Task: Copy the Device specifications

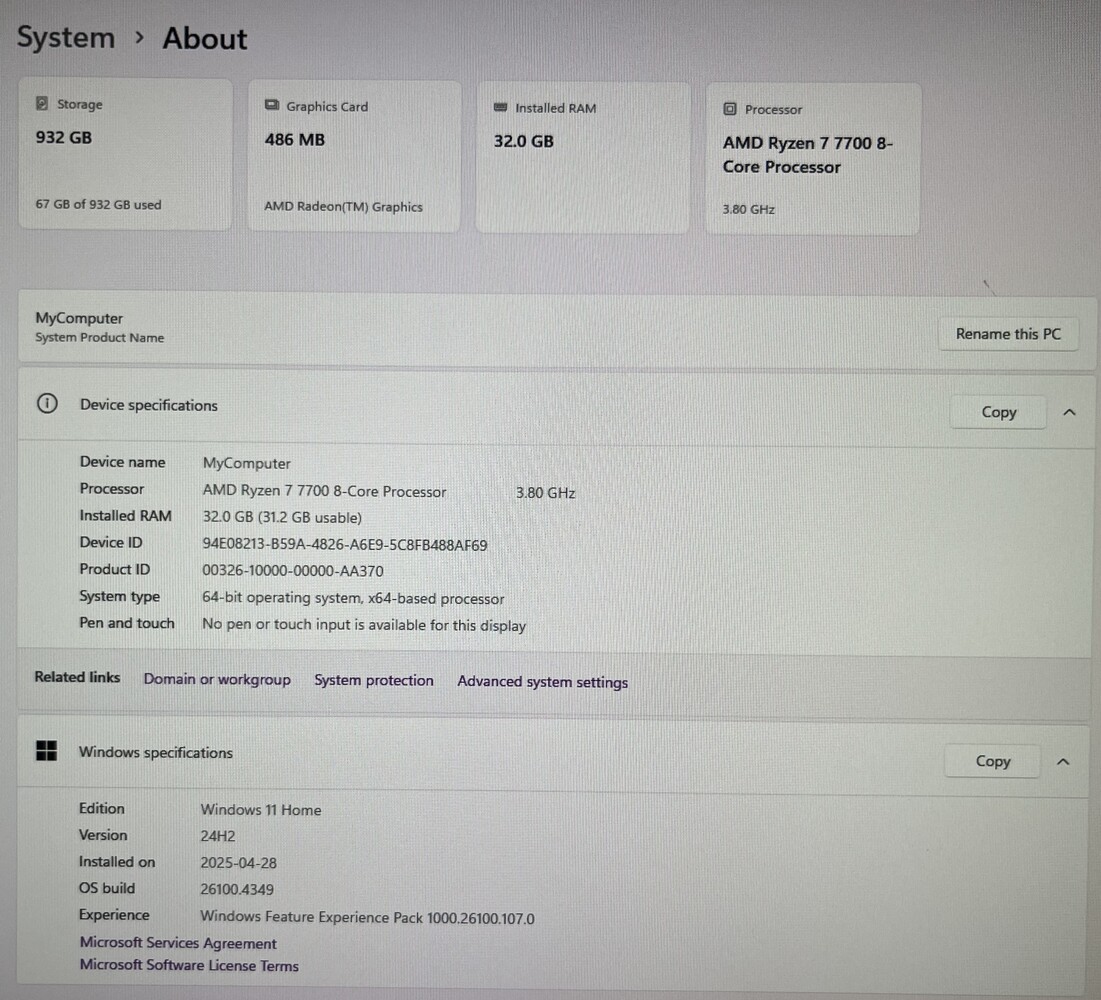Action: (998, 412)
